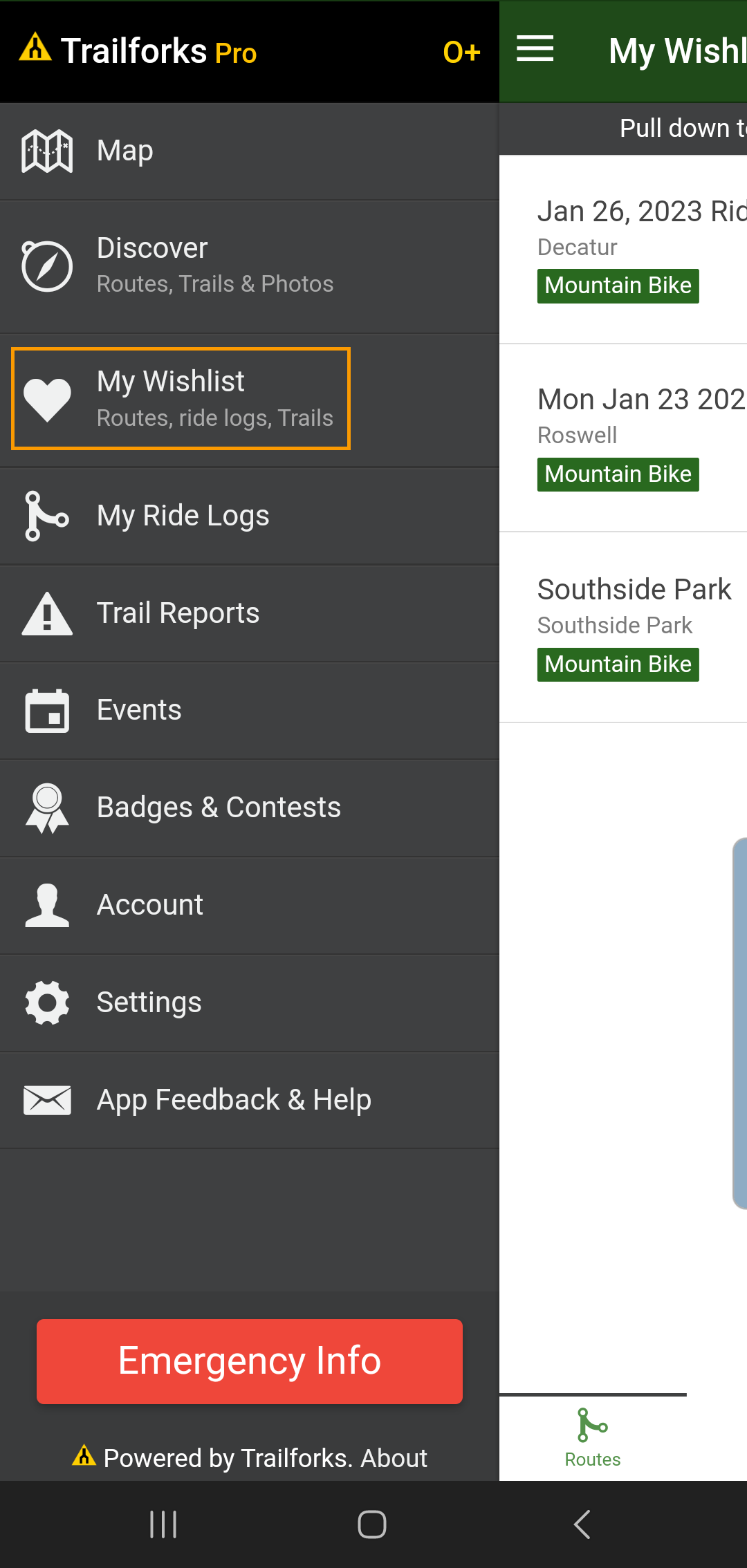Open the About link in the footer
Image resolution: width=747 pixels, height=1568 pixels.
pyautogui.click(x=394, y=1458)
